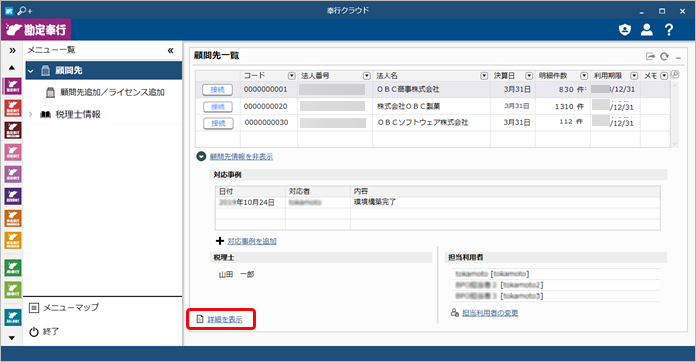The width and height of the screenshot is (696, 362).
Task: Select 税理士情報 in the menu tree
Action: (x=78, y=114)
